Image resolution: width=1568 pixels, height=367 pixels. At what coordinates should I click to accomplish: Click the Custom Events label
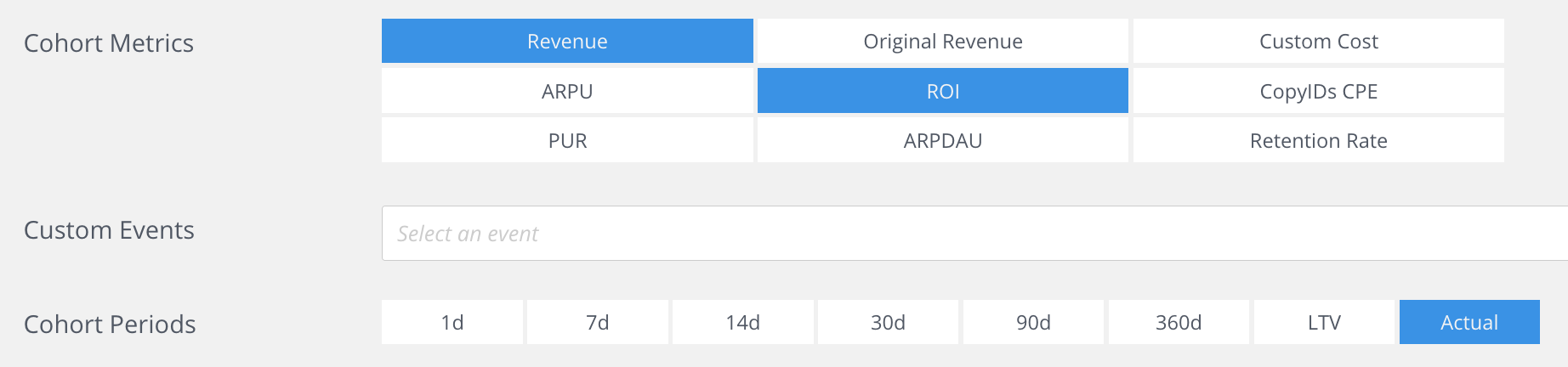click(x=109, y=230)
